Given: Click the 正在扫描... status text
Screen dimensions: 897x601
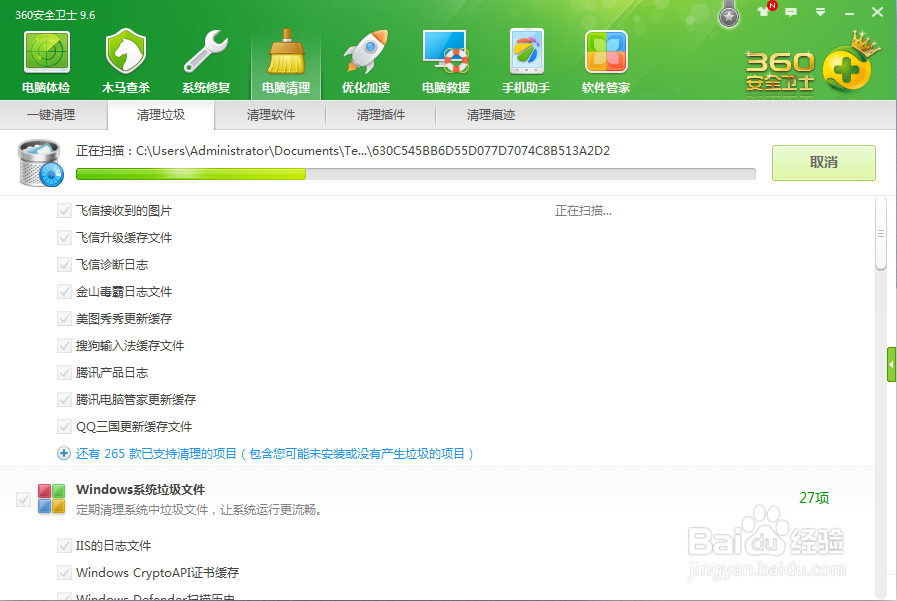Looking at the screenshot, I should [x=583, y=211].
